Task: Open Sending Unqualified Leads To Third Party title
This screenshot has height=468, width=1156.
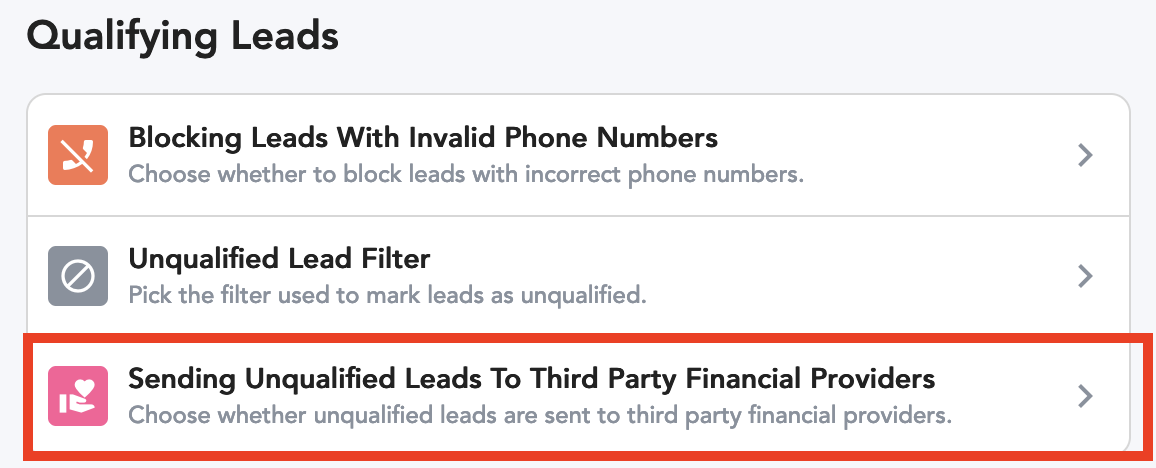Action: pos(532,379)
